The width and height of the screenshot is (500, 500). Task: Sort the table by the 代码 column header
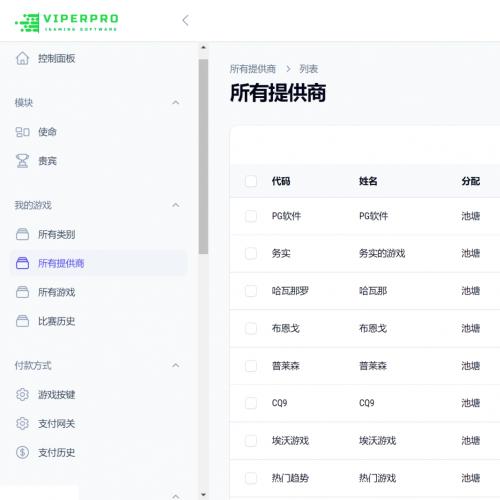pyautogui.click(x=281, y=181)
